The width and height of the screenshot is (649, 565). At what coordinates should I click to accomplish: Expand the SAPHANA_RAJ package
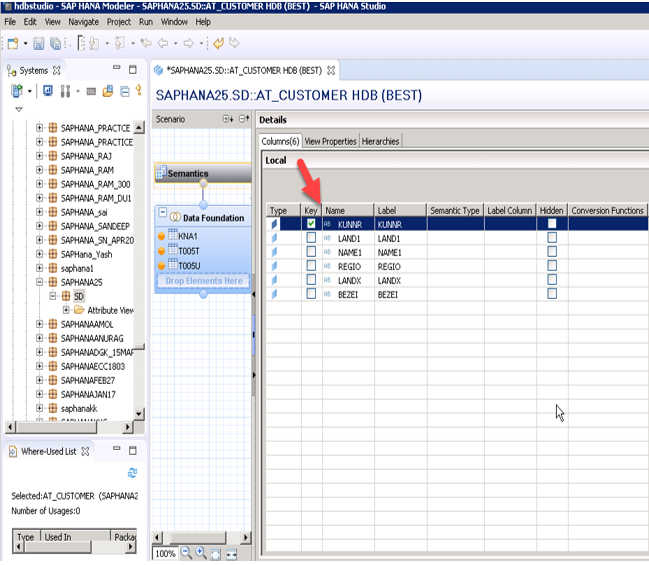[x=39, y=156]
